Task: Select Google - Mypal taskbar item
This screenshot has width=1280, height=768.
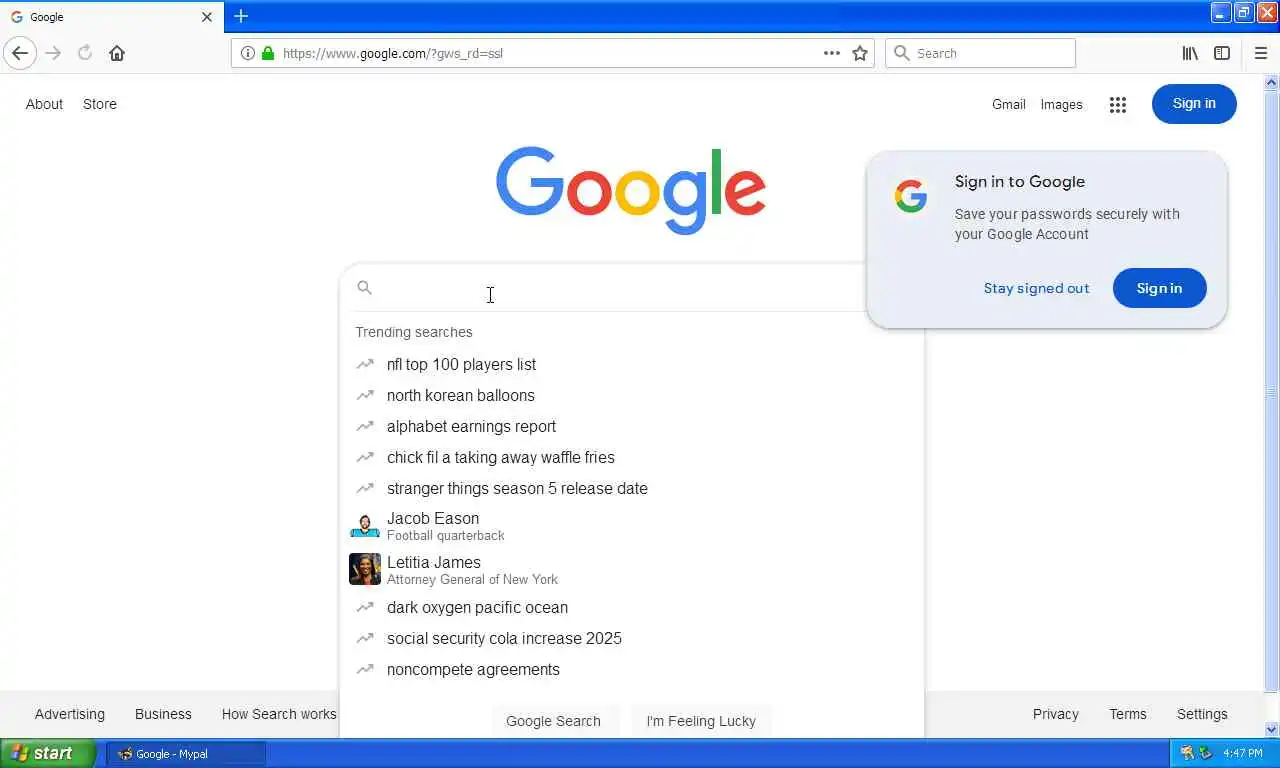Action: (186, 753)
